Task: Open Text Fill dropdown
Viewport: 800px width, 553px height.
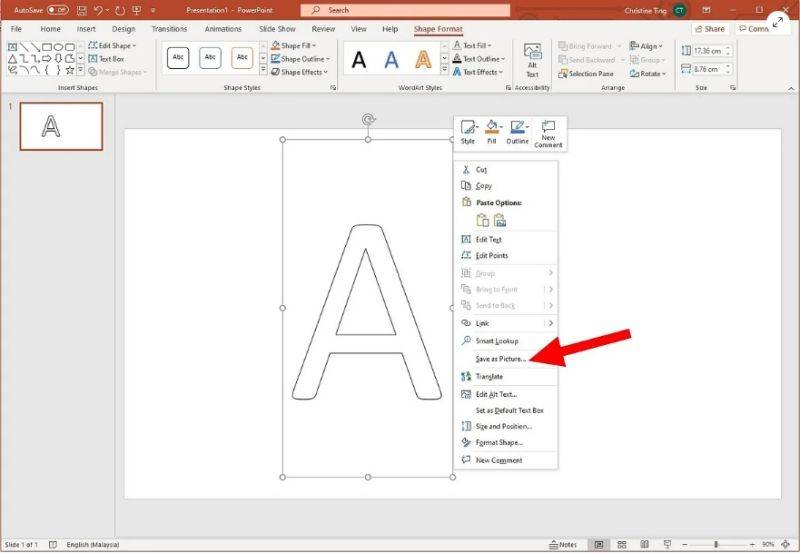Action: tap(472, 45)
